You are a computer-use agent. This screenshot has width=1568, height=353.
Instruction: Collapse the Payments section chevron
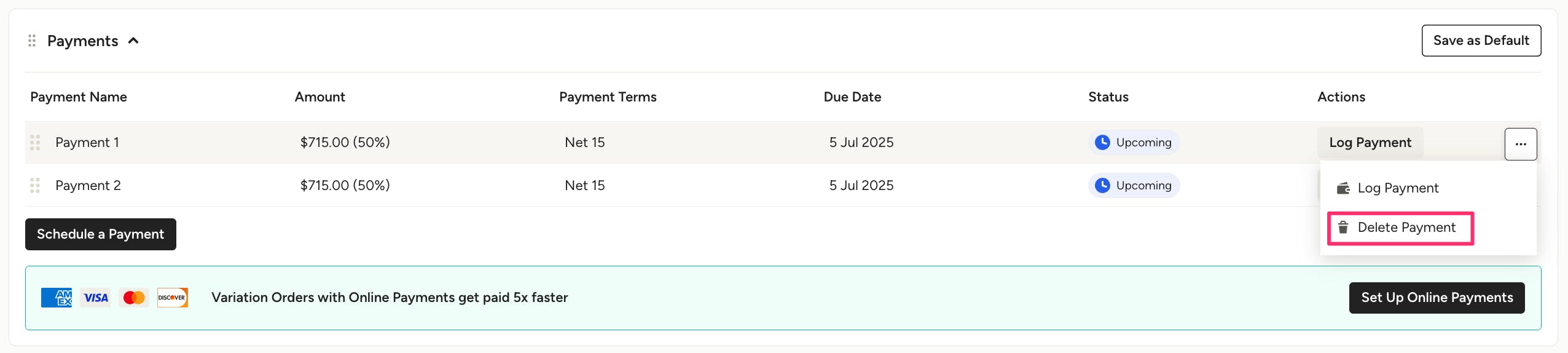(133, 41)
